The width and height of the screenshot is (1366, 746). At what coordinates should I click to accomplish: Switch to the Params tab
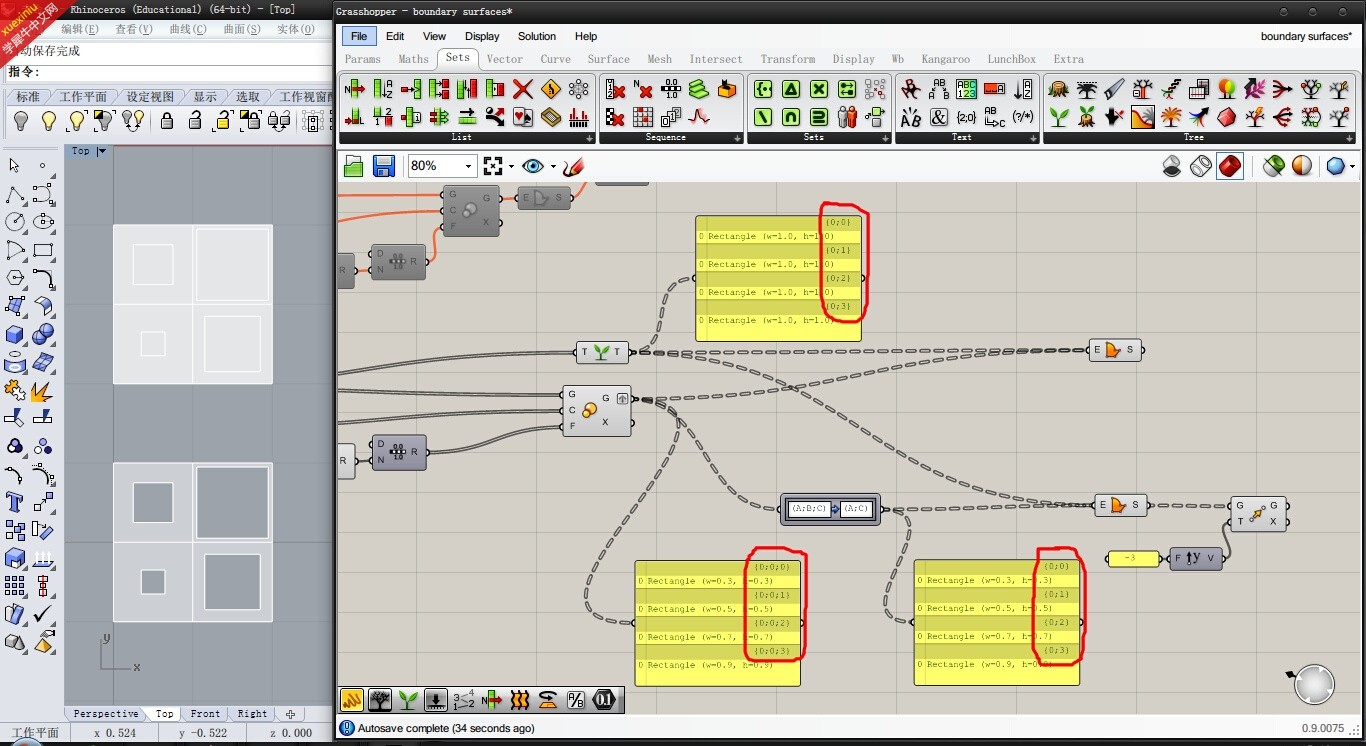362,59
